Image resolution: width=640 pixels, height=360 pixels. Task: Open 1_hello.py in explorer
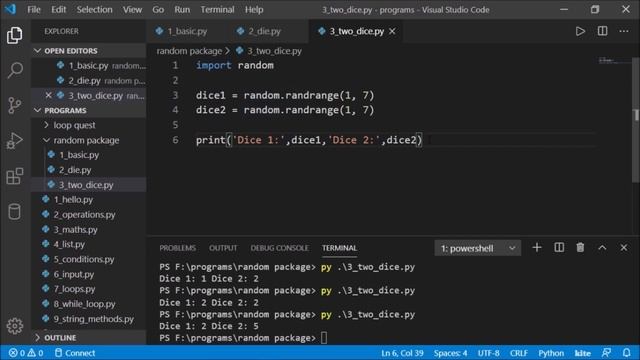[x=73, y=200]
